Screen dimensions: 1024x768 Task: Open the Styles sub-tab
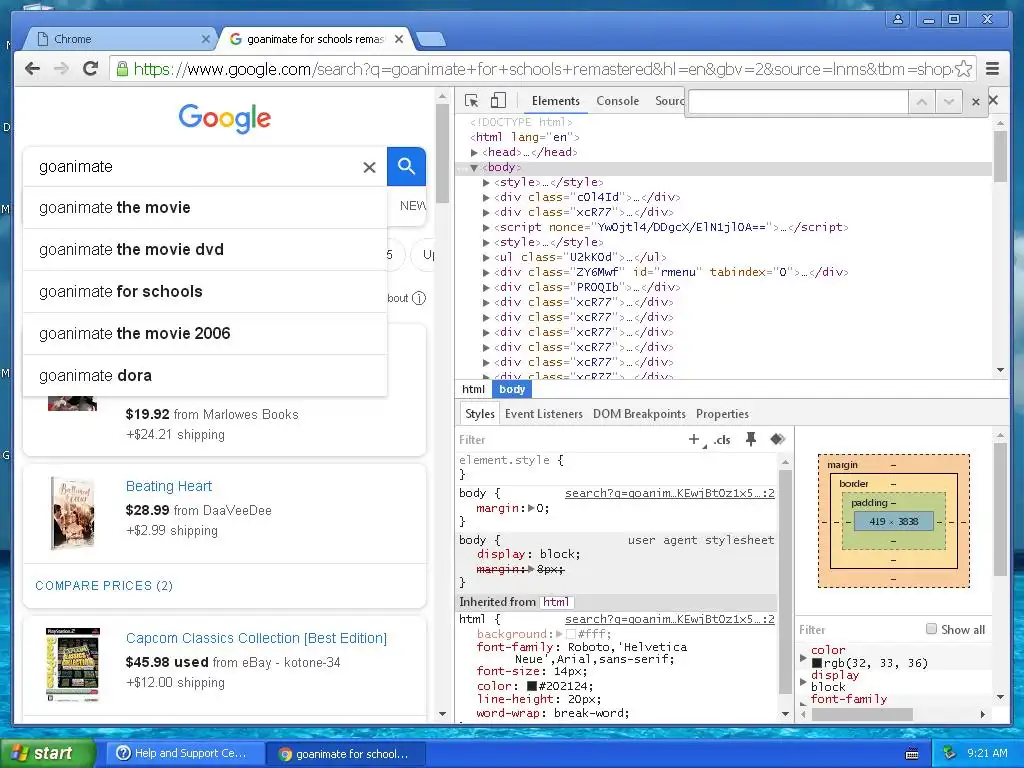click(479, 413)
